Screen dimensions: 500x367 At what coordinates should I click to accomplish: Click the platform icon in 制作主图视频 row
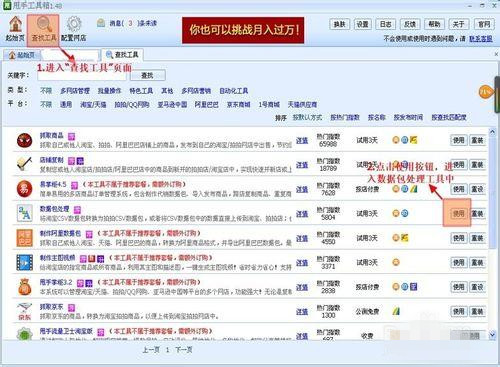point(396,262)
